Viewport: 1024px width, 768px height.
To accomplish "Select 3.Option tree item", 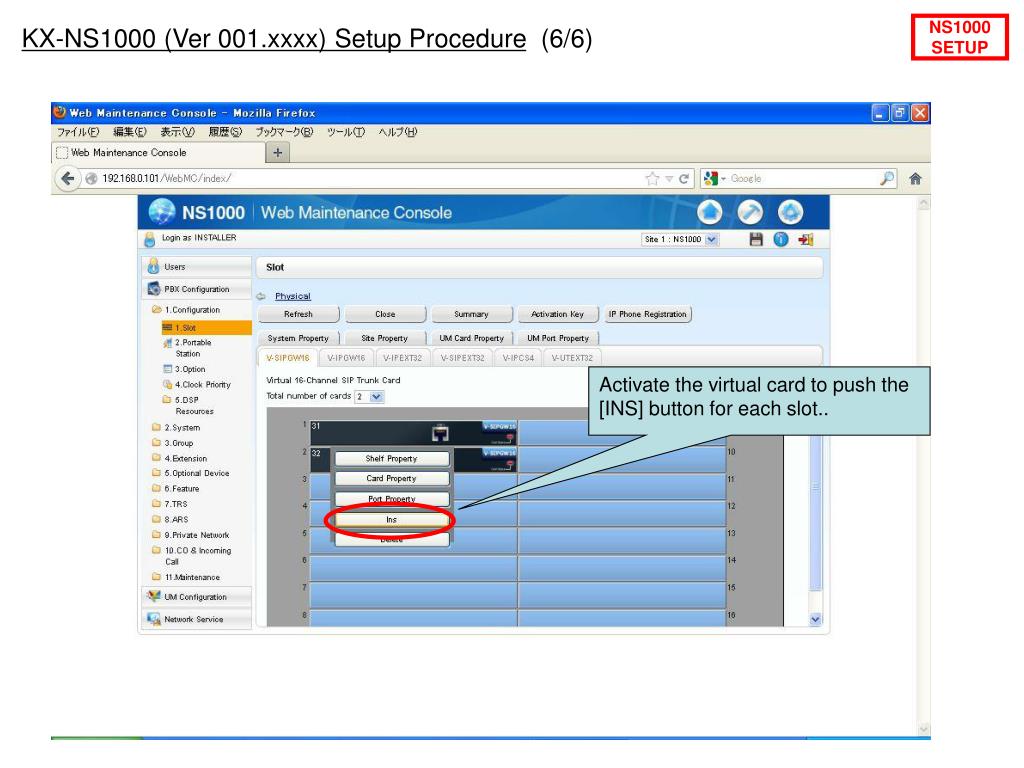I will coord(184,369).
